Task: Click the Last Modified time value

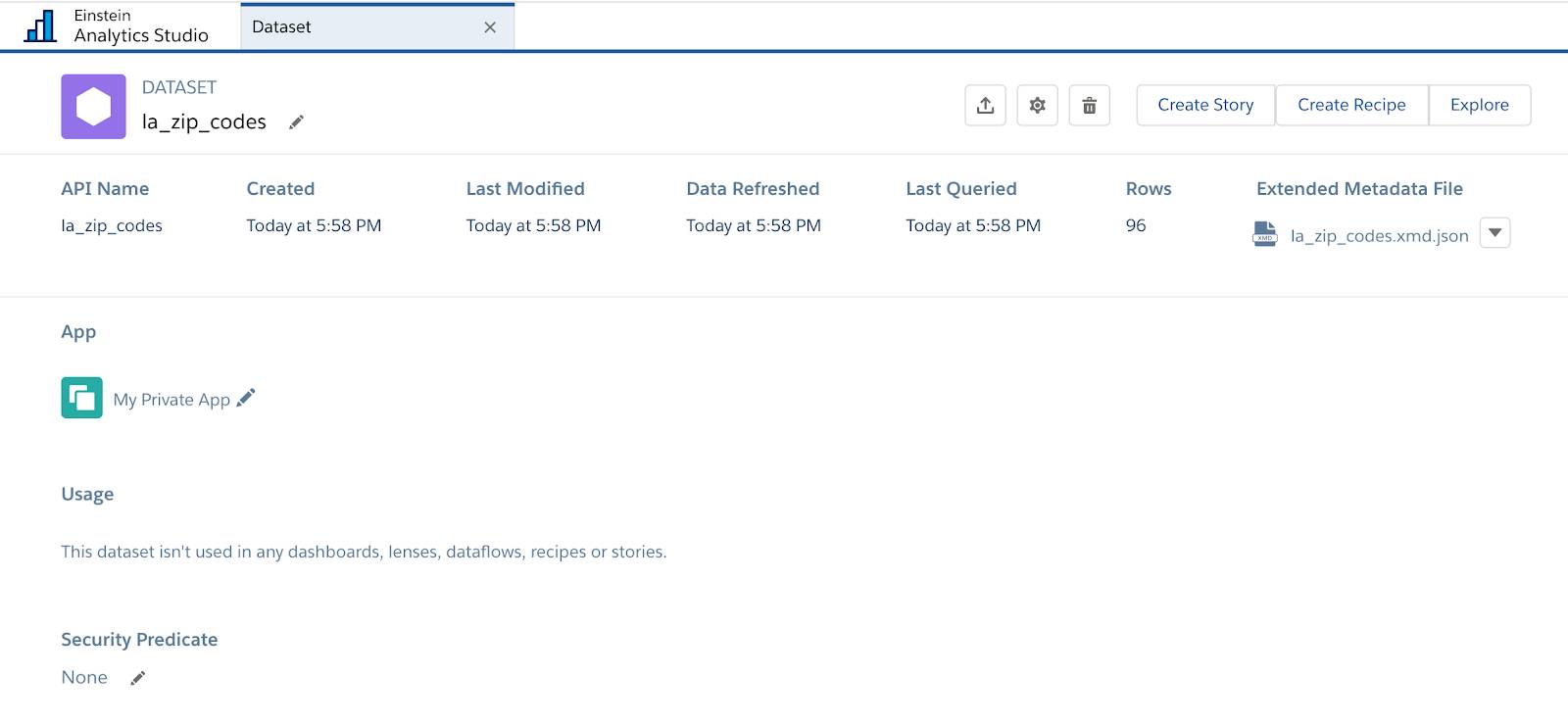Action: pyautogui.click(x=533, y=225)
